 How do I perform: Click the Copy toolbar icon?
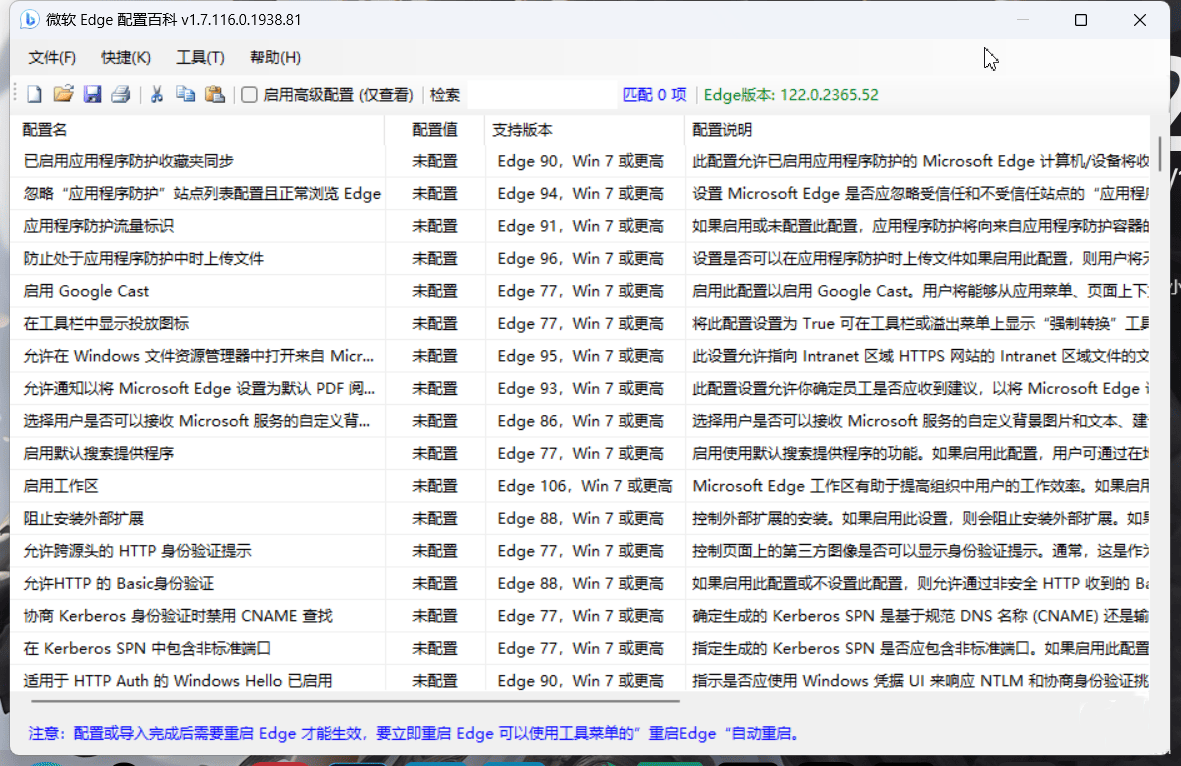click(185, 95)
